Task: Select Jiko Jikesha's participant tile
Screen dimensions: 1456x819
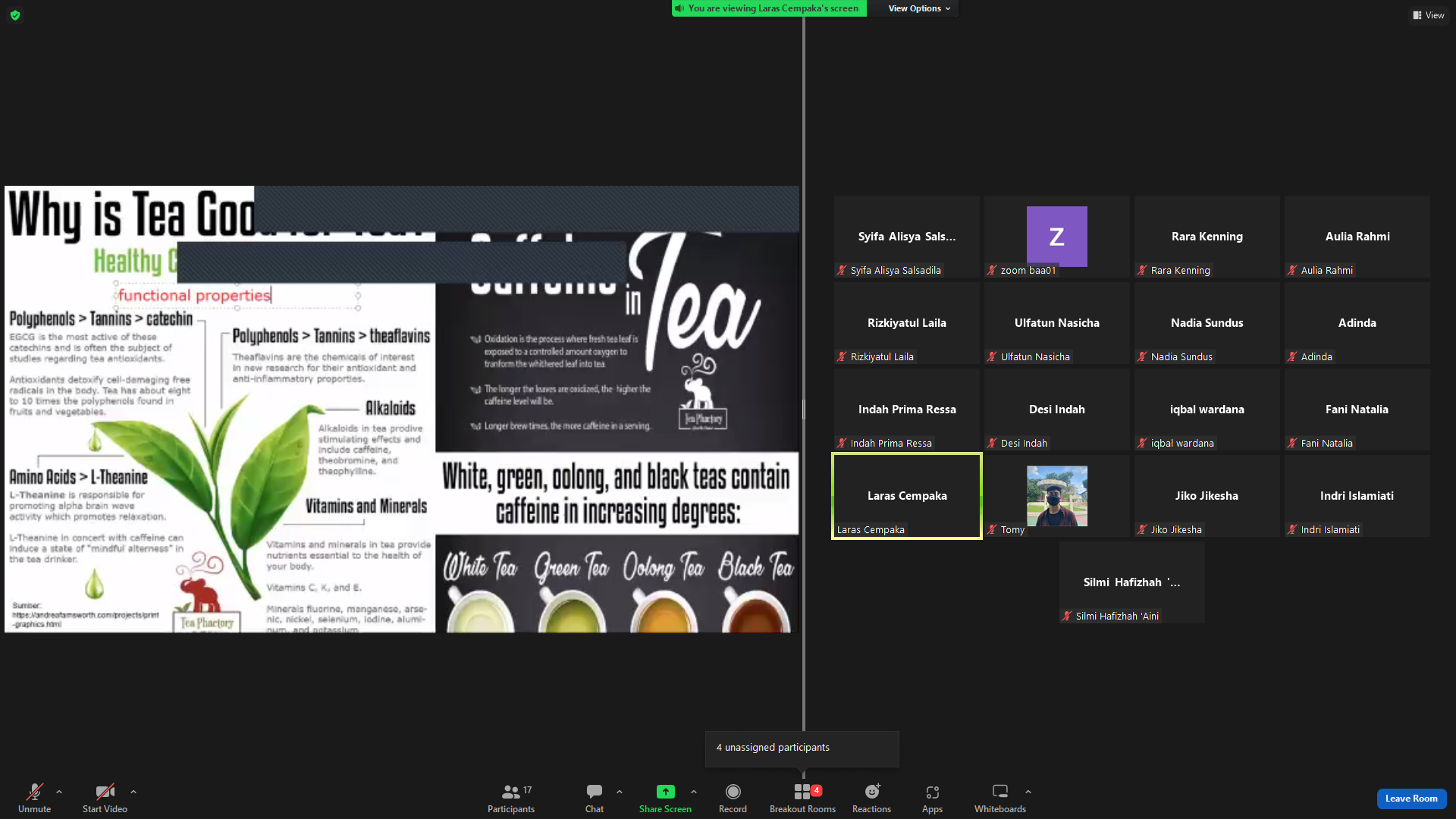Action: point(1207,496)
